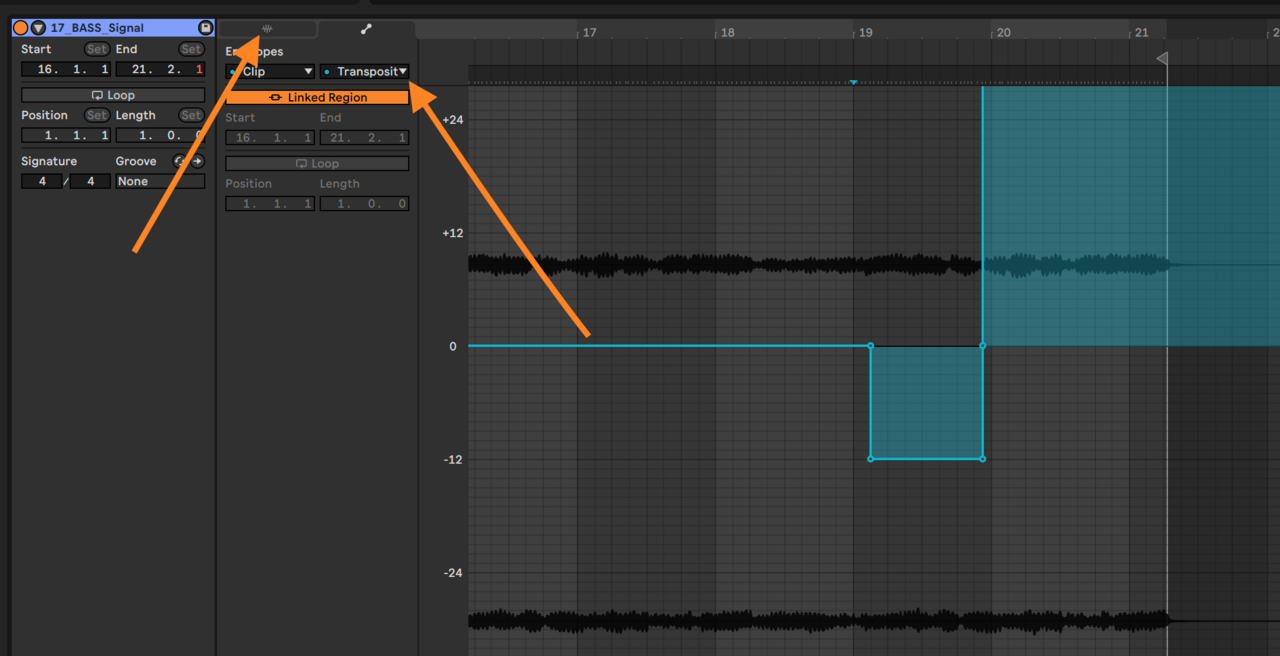
Task: Select the envelope Position field
Action: [270, 203]
